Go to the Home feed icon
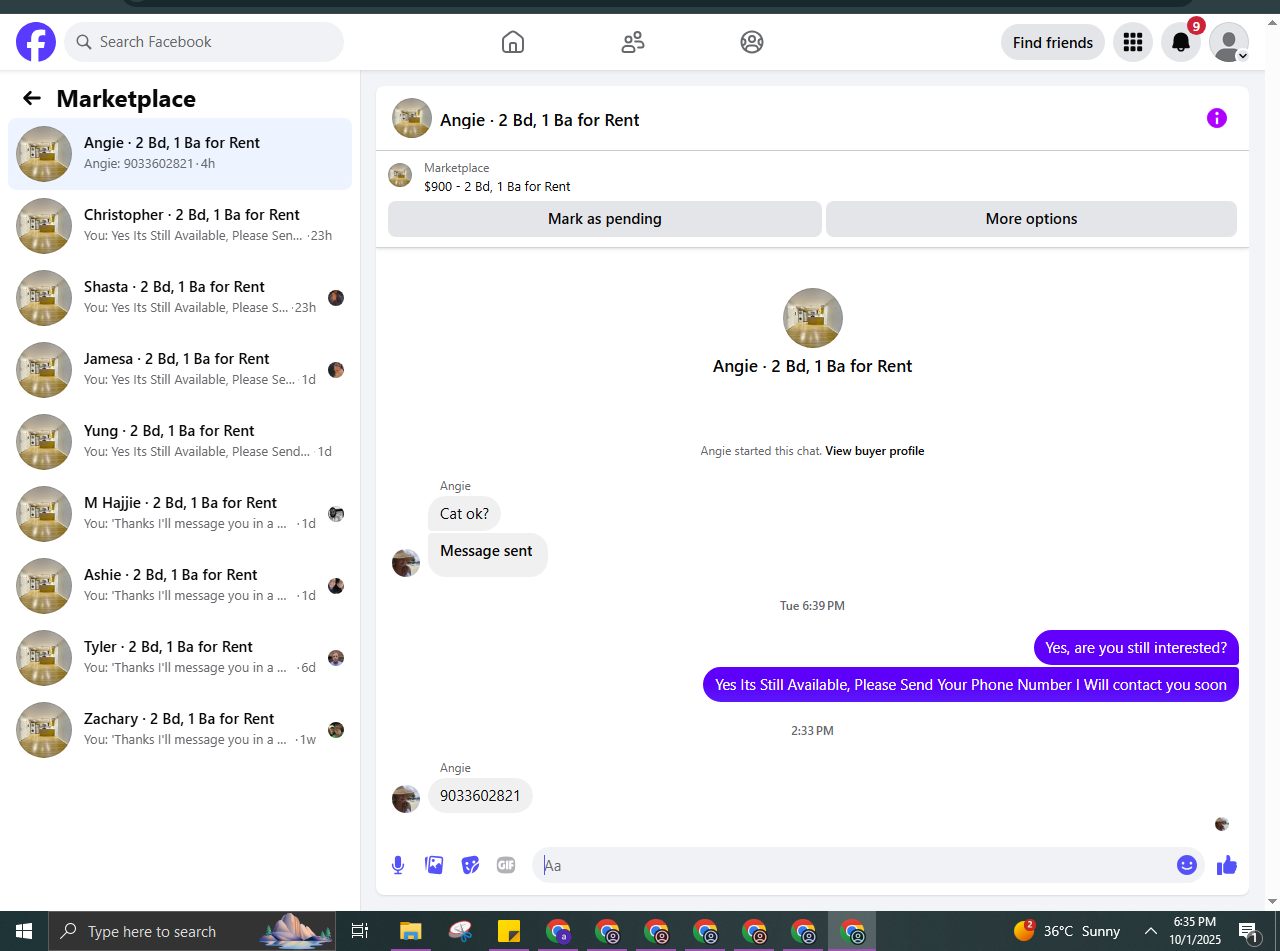The width and height of the screenshot is (1280, 951). tap(513, 42)
